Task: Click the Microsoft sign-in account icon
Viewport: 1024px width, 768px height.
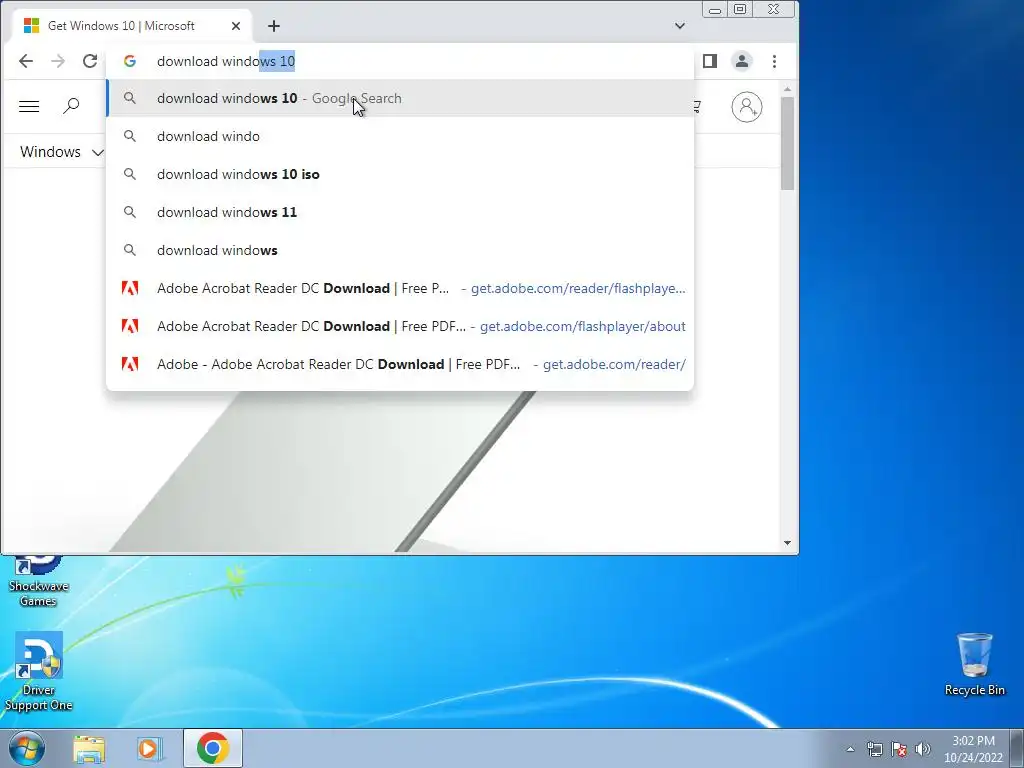Action: 746,106
